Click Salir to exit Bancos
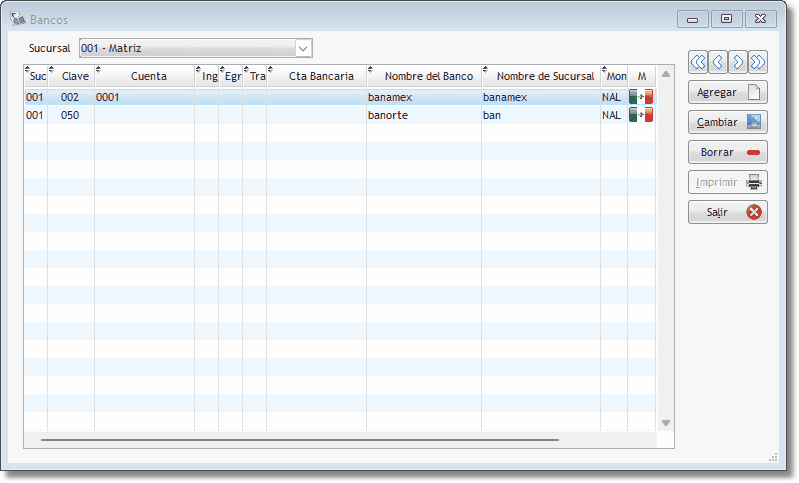The image size is (799, 483). point(728,212)
